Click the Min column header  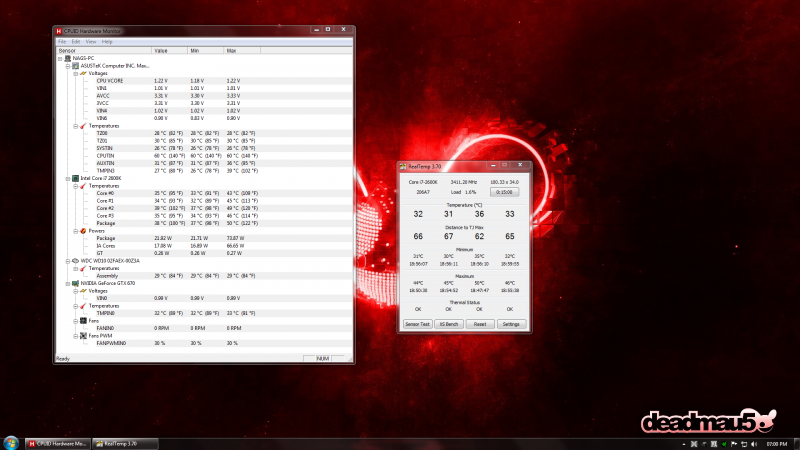click(x=206, y=51)
